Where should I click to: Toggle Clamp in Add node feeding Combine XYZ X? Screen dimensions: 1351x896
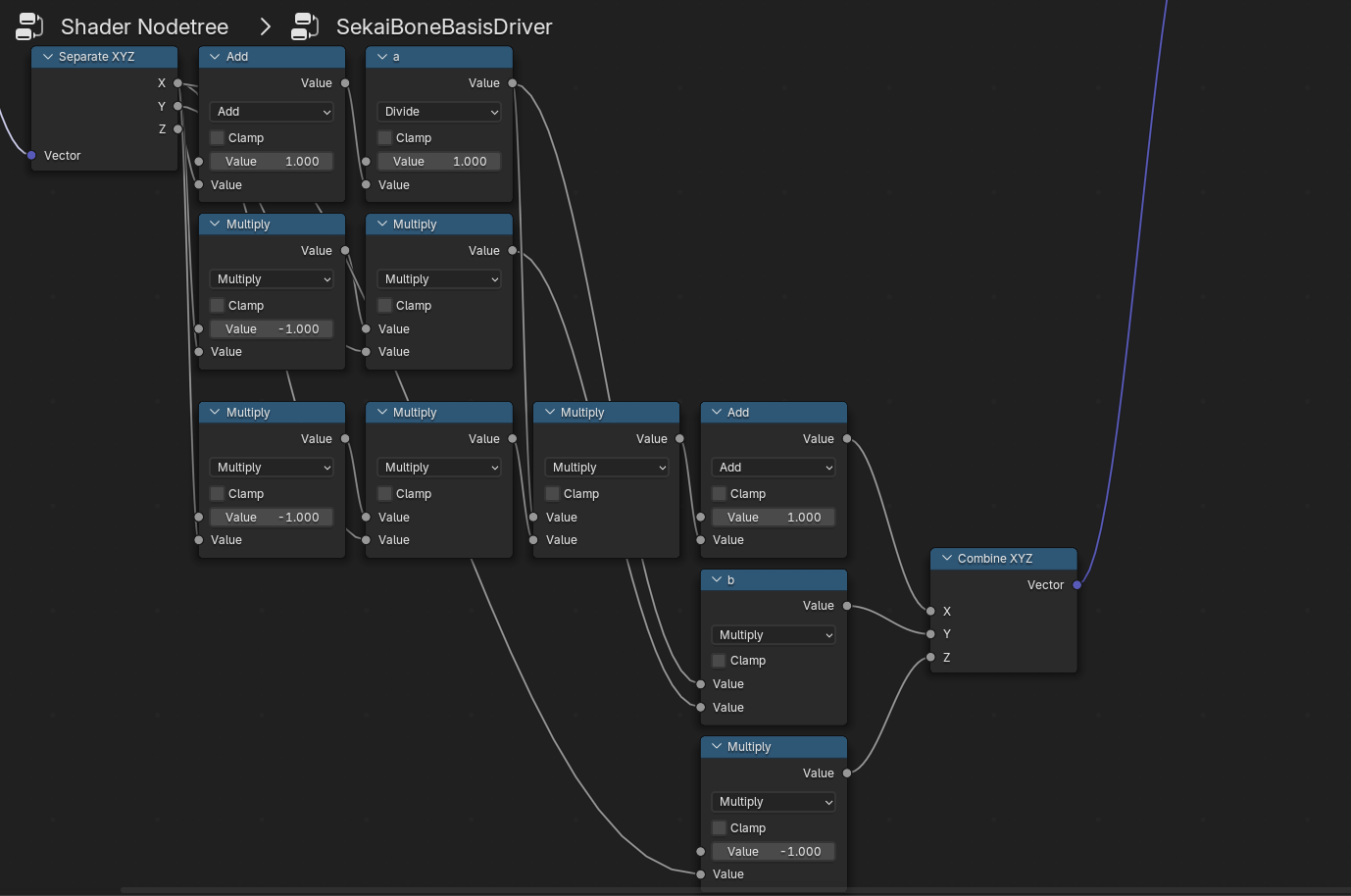pyautogui.click(x=719, y=494)
